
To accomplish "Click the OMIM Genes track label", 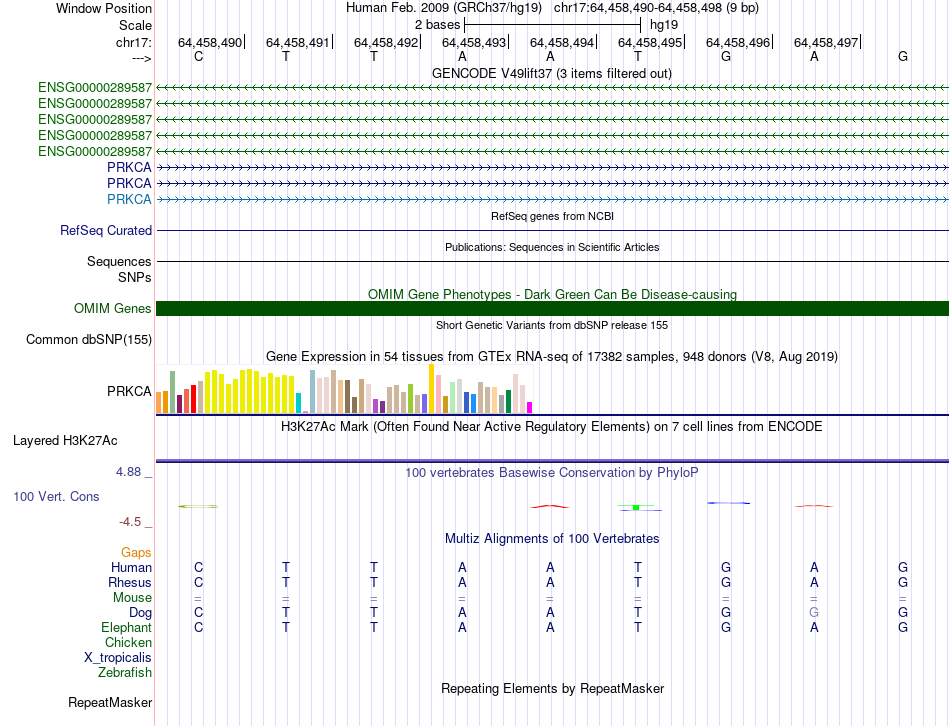I will coord(113,309).
